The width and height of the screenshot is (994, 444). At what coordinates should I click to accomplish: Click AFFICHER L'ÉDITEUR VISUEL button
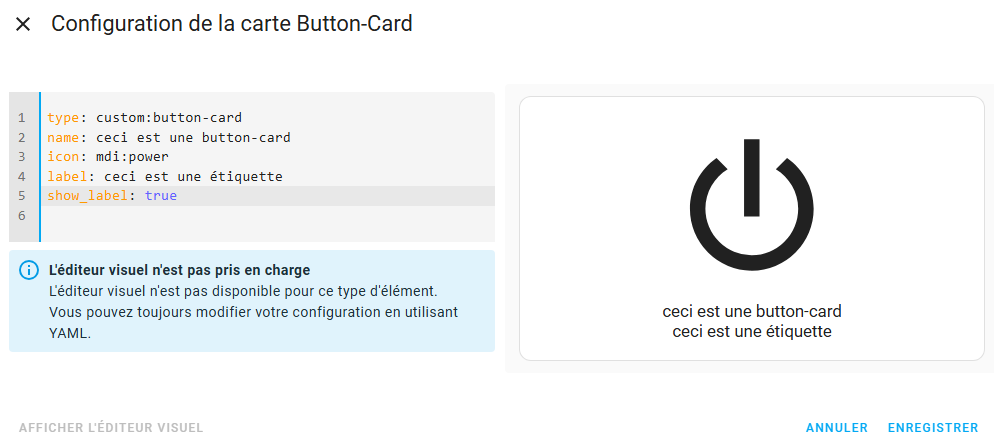[111, 428]
